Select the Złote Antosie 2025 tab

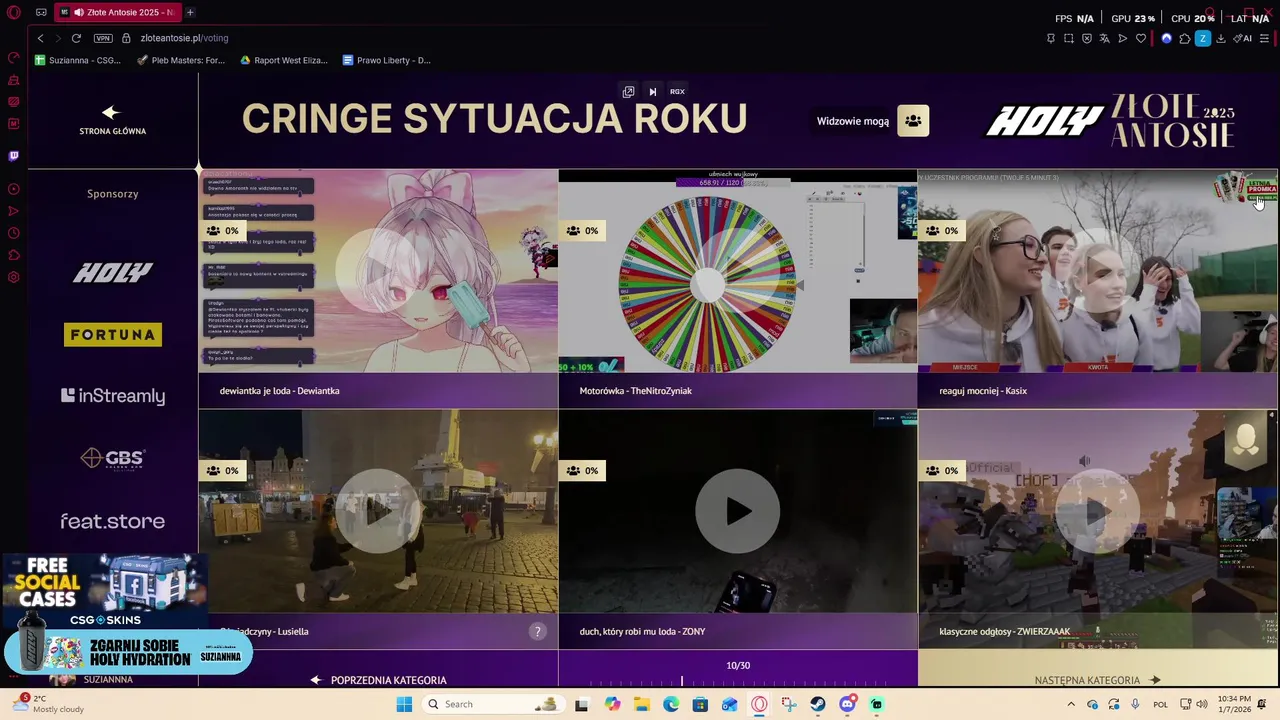[x=116, y=12]
